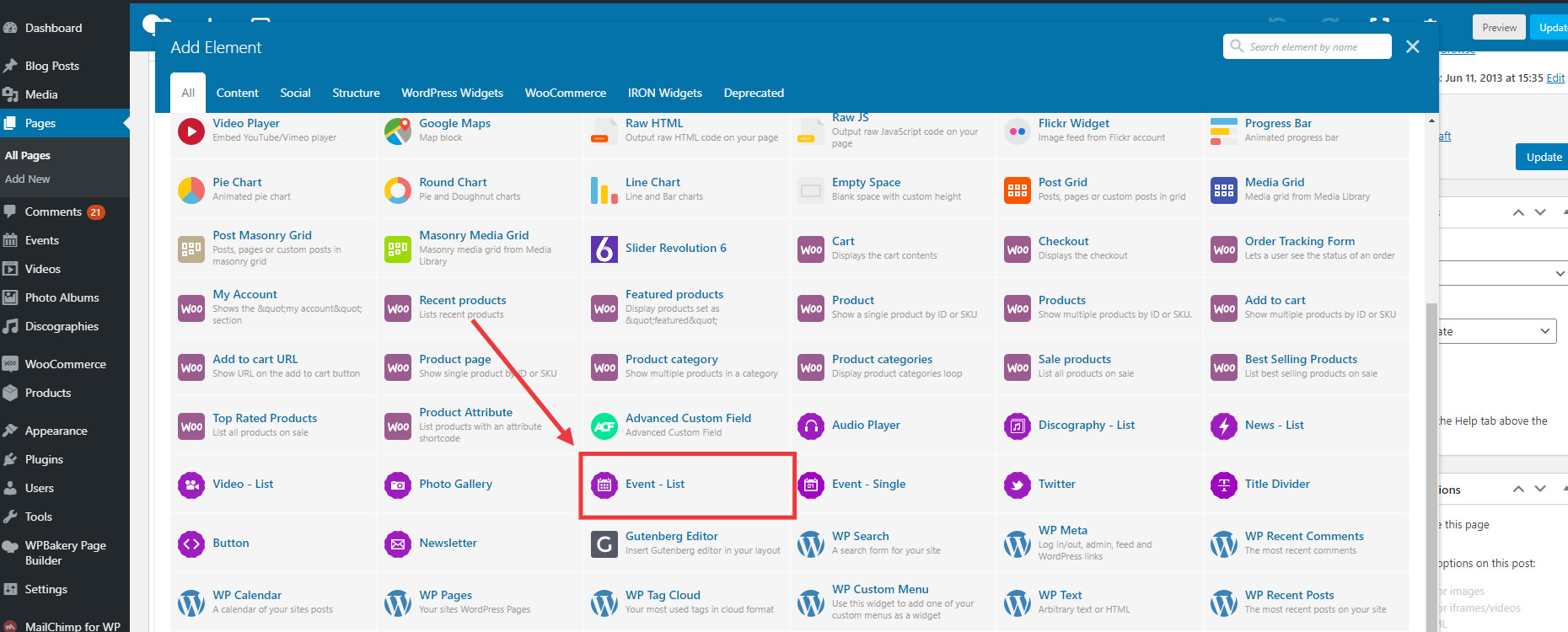Image resolution: width=1568 pixels, height=632 pixels.
Task: Select the Best Selling Products element
Action: [x=1305, y=367]
